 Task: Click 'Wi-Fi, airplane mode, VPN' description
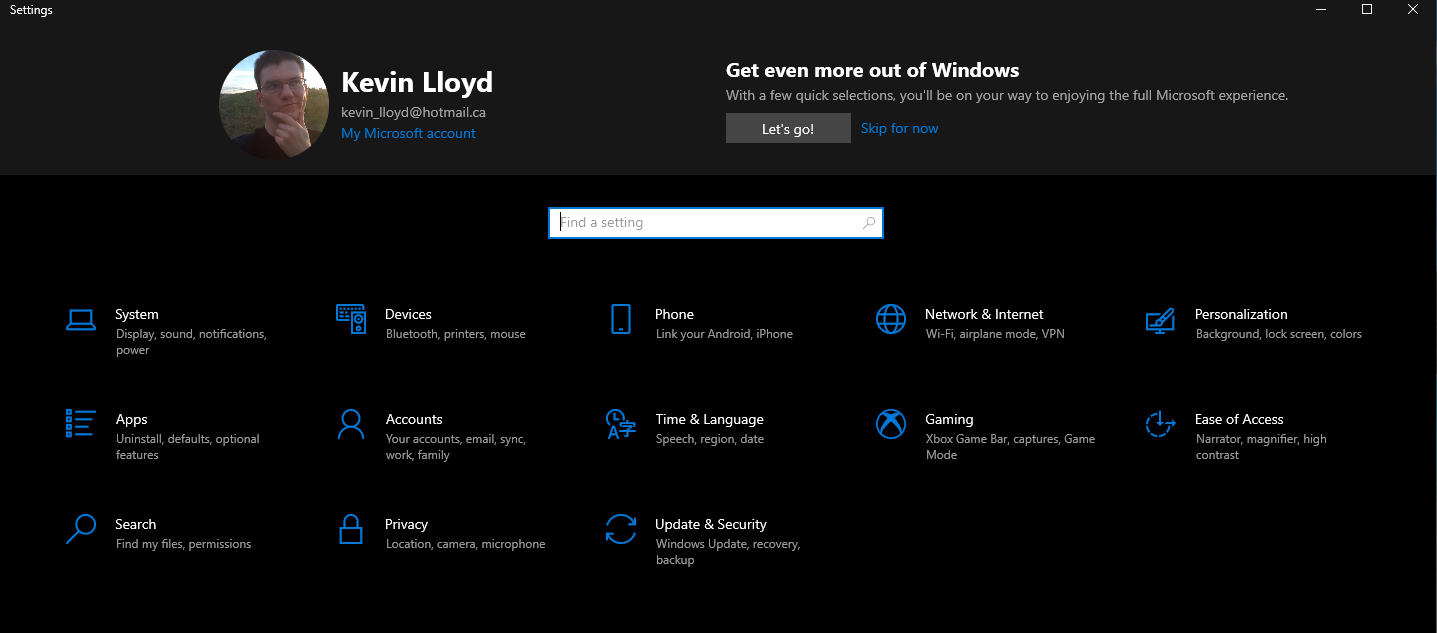pyautogui.click(x=995, y=334)
